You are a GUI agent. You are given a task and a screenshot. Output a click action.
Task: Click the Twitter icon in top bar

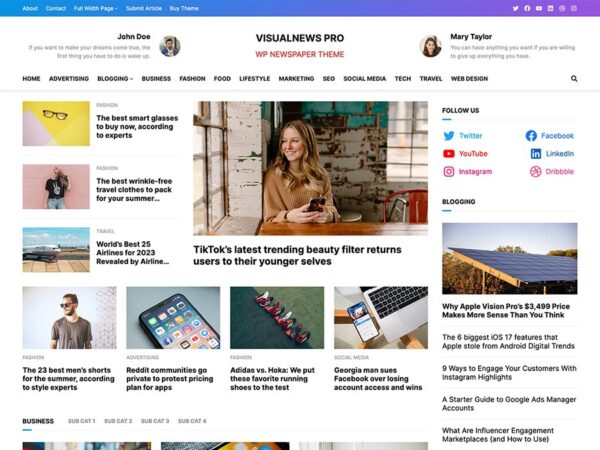(515, 8)
